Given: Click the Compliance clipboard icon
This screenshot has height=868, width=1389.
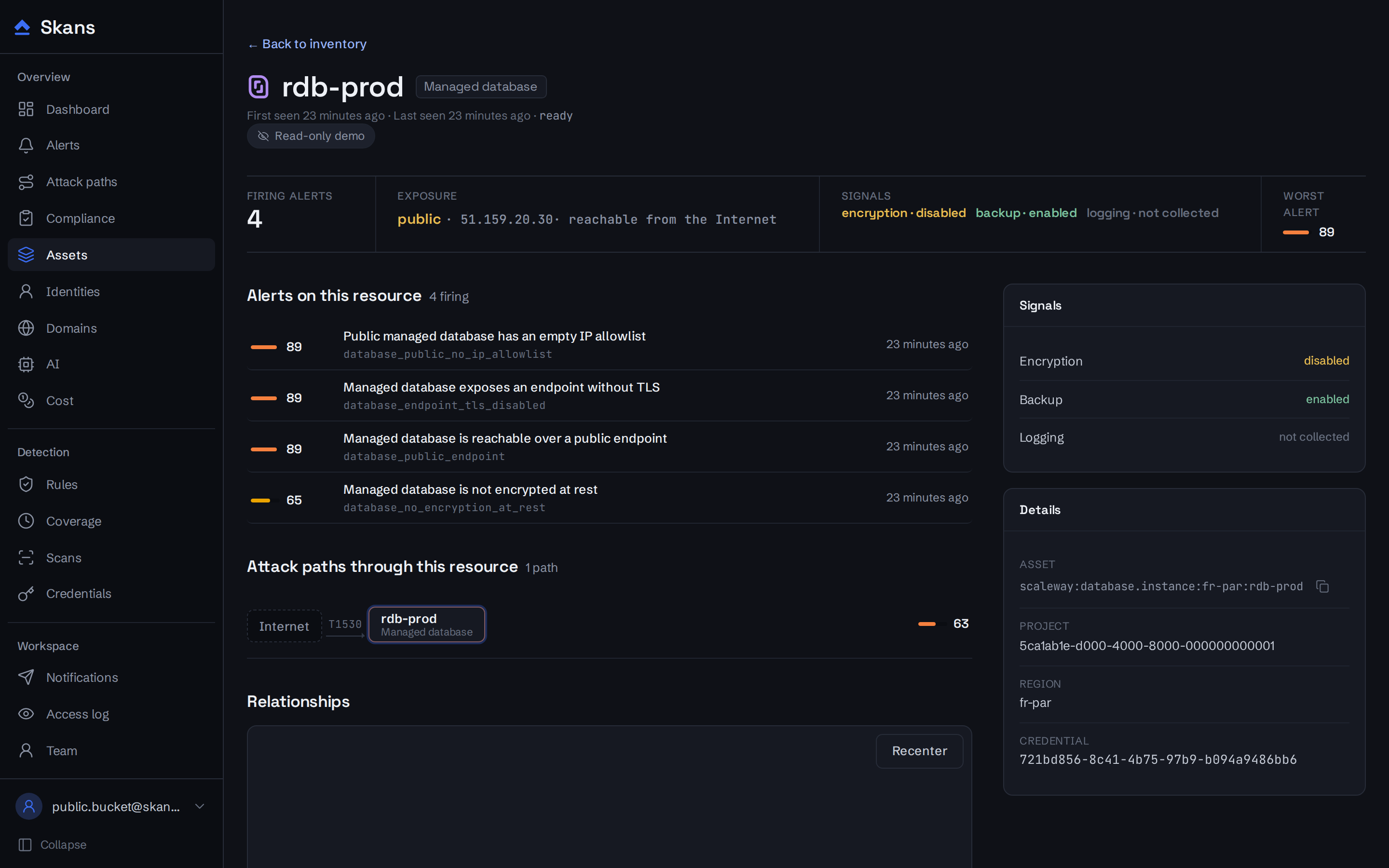Looking at the screenshot, I should click(x=26, y=218).
